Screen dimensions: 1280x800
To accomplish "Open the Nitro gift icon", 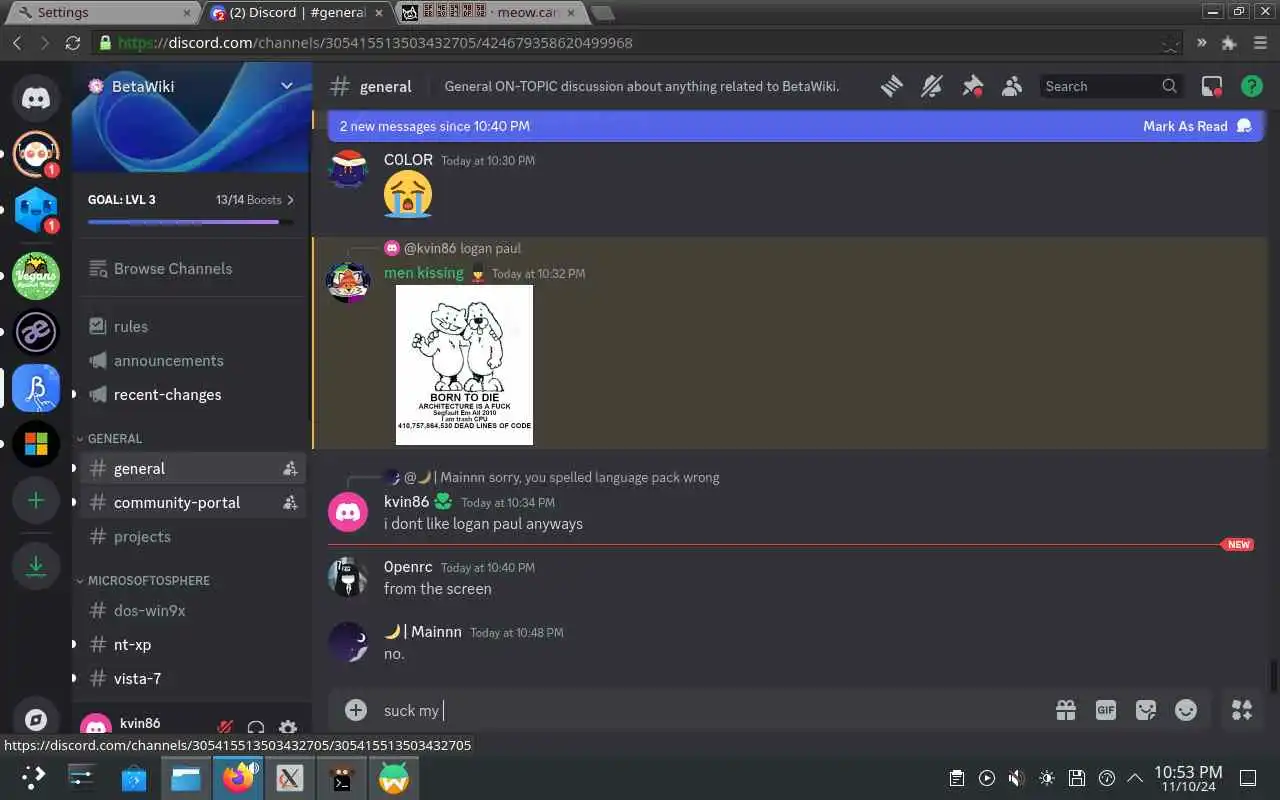I will tap(1066, 710).
